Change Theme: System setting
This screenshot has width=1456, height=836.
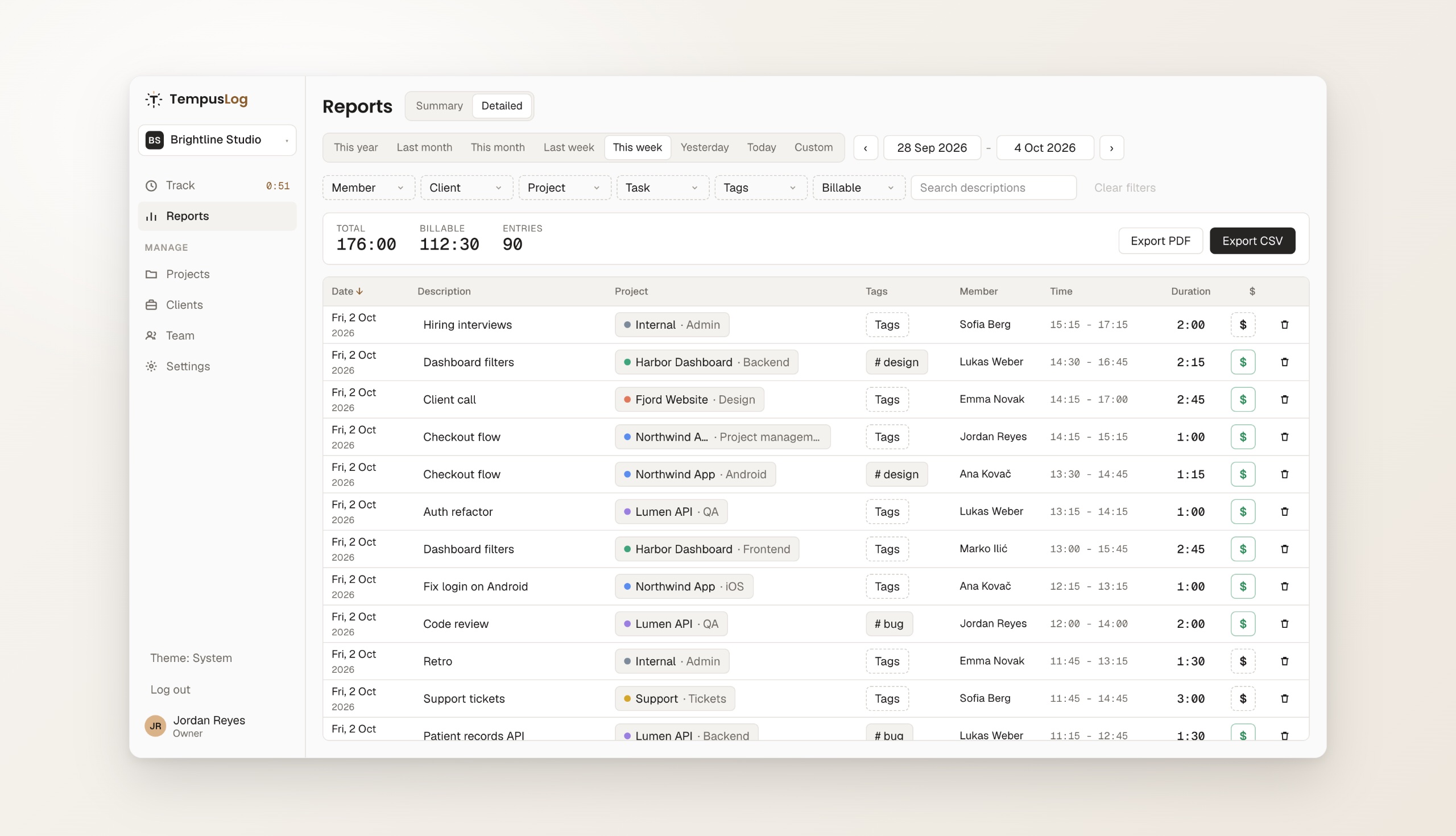coord(191,659)
